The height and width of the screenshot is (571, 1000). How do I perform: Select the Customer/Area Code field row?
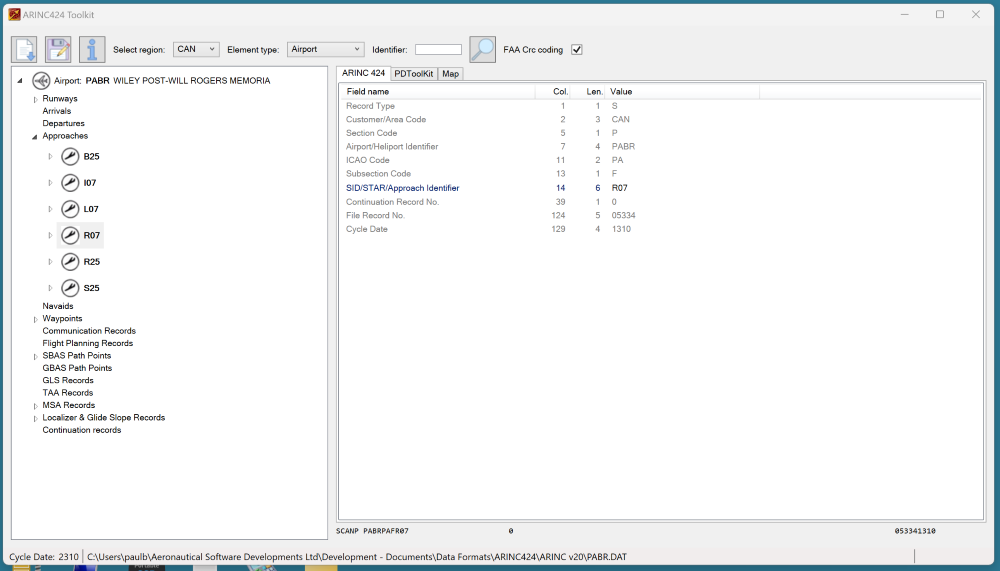pos(660,119)
